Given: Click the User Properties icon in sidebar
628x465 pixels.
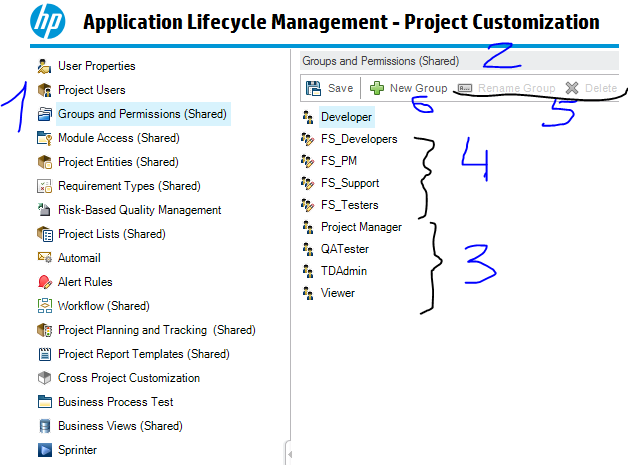Looking at the screenshot, I should pyautogui.click(x=44, y=66).
